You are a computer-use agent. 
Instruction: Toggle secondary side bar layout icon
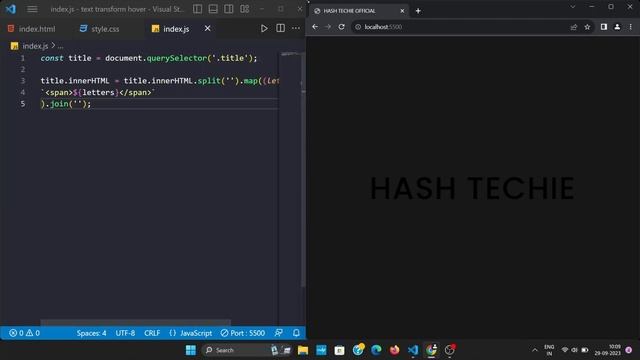(x=229, y=9)
